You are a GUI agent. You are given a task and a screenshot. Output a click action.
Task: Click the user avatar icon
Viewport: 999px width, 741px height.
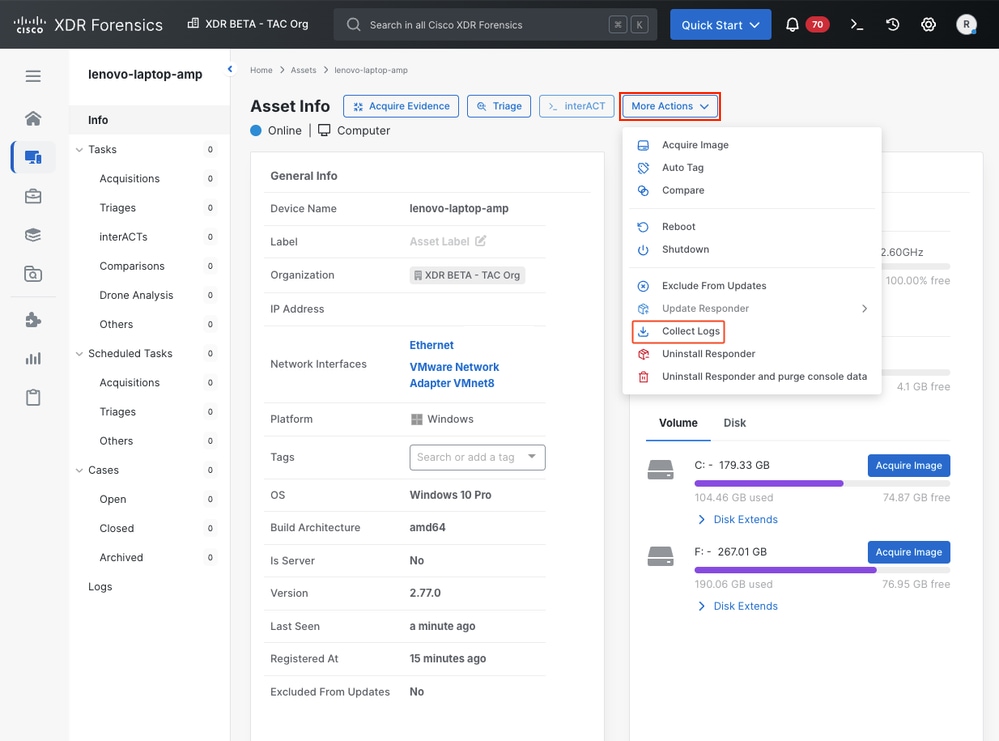[966, 25]
